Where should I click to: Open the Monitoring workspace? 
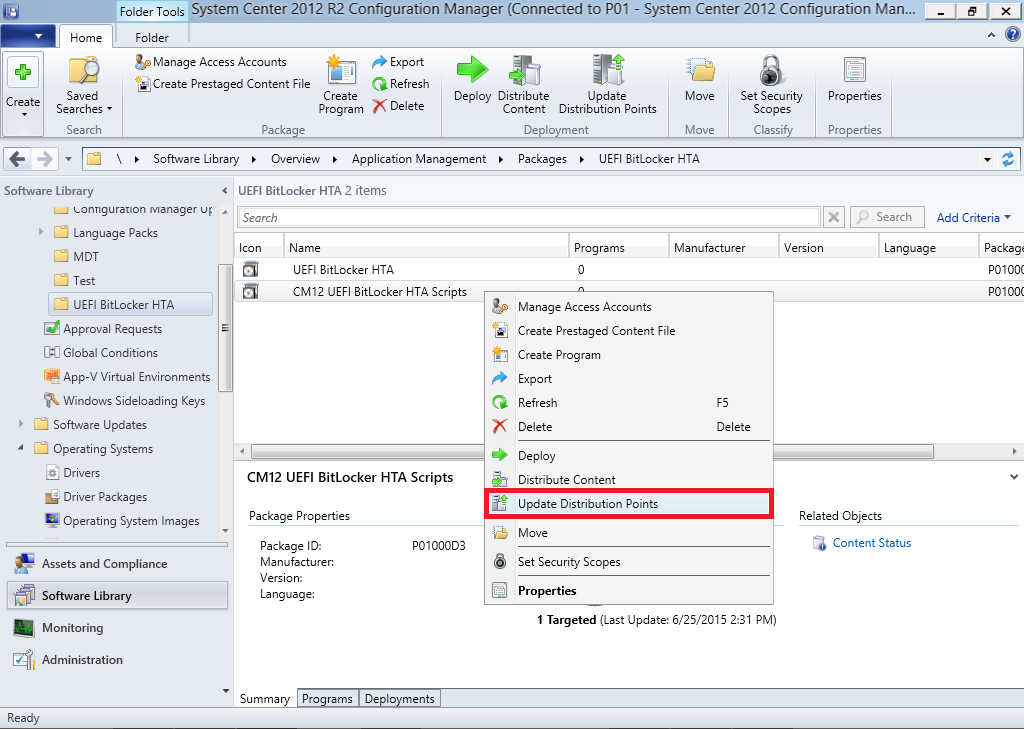(x=118, y=628)
